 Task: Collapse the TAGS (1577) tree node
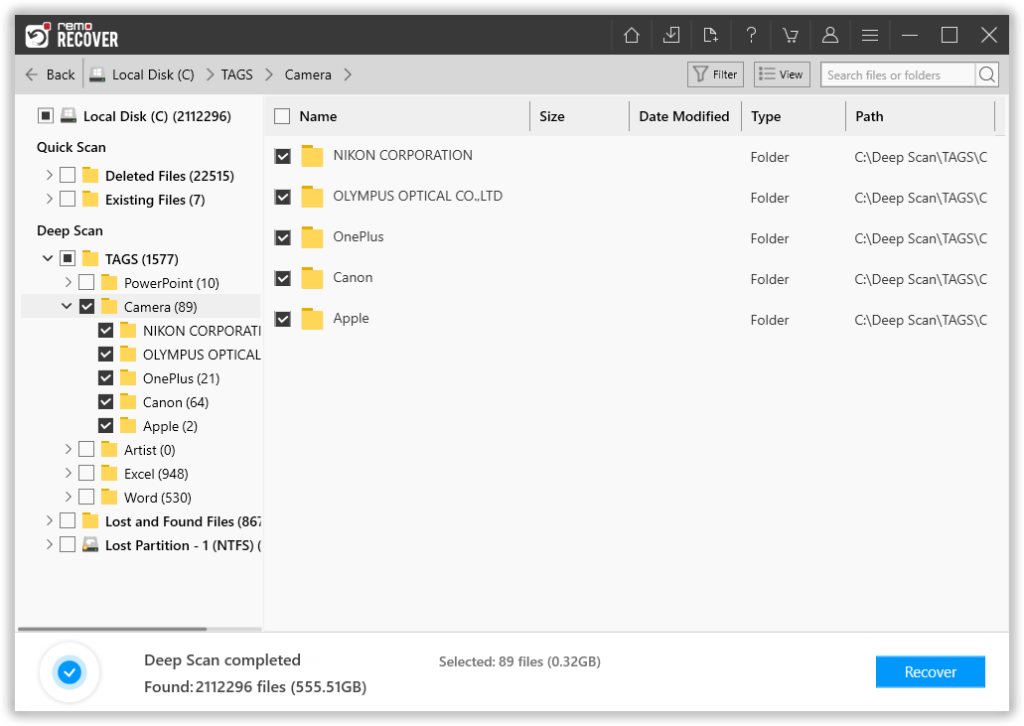[x=48, y=259]
